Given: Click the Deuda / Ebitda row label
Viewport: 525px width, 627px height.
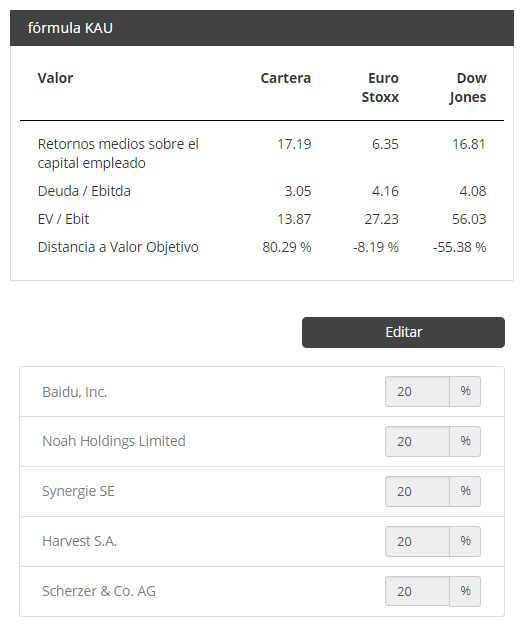Looking at the screenshot, I should [x=84, y=191].
